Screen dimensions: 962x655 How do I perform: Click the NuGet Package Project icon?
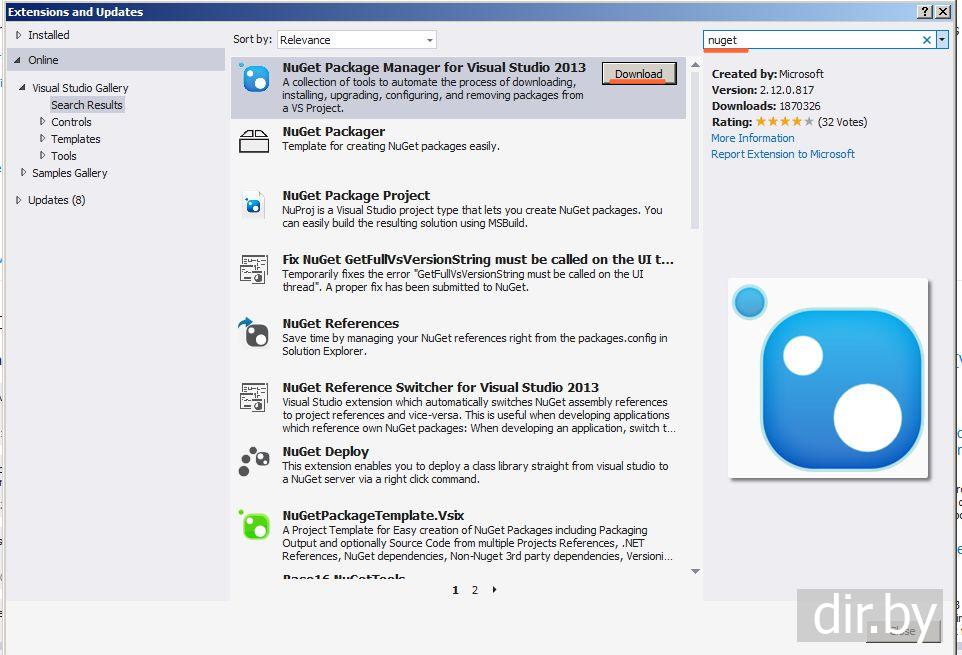pyautogui.click(x=254, y=206)
